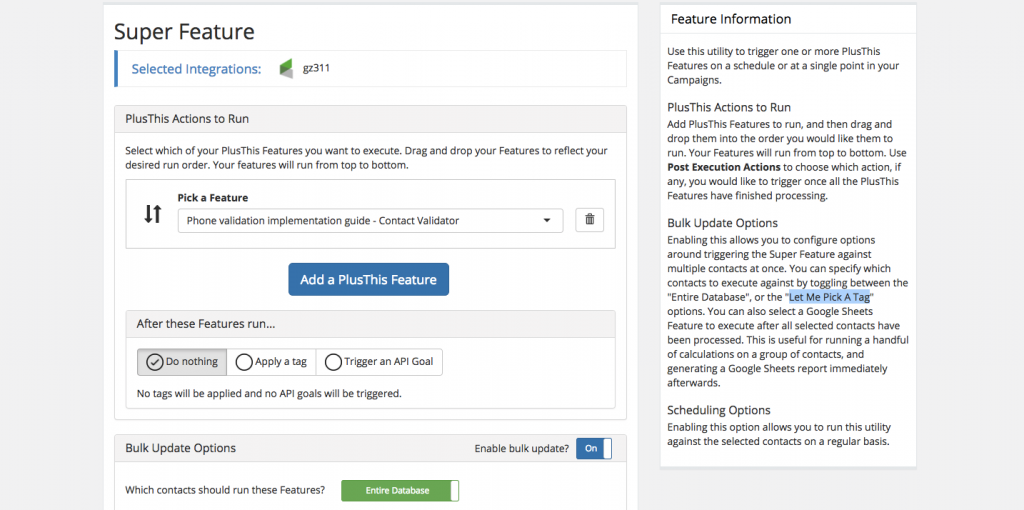Click highlighted Let Me Pick A Tag text

[x=829, y=297]
